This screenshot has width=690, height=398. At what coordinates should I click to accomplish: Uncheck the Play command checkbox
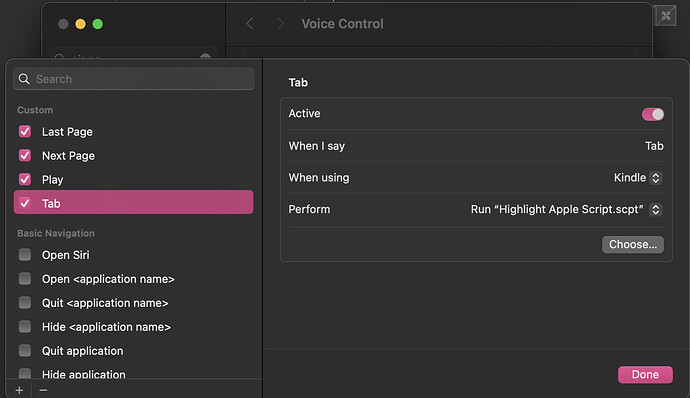25,179
